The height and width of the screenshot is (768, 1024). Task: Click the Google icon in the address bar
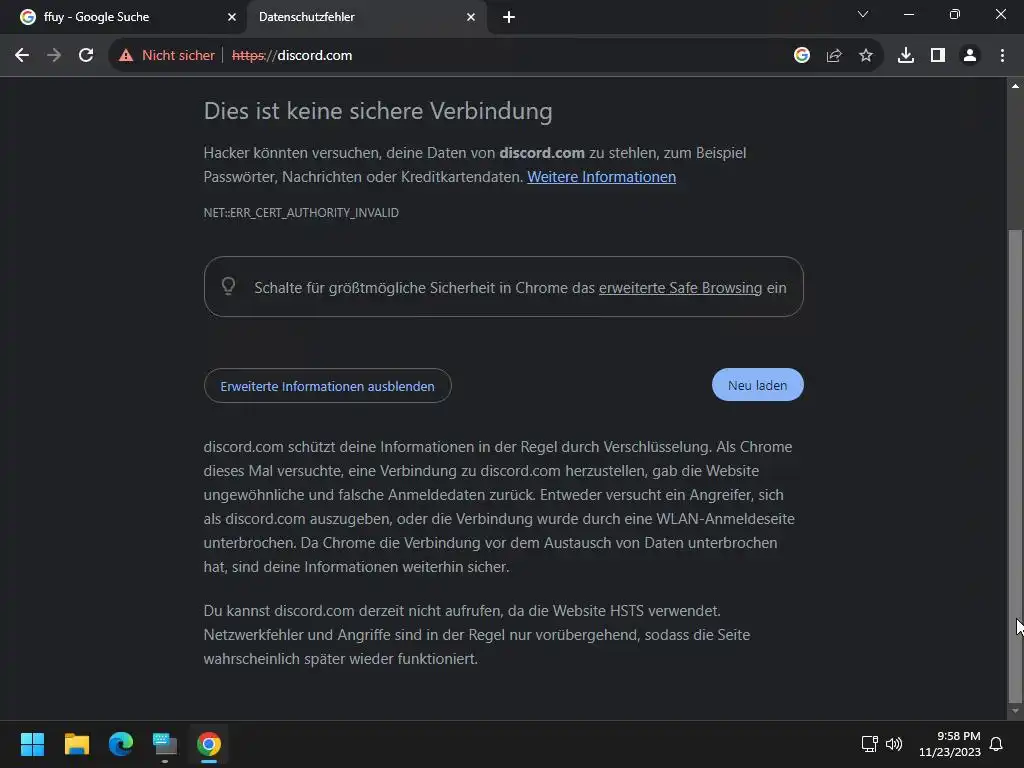[x=802, y=56]
